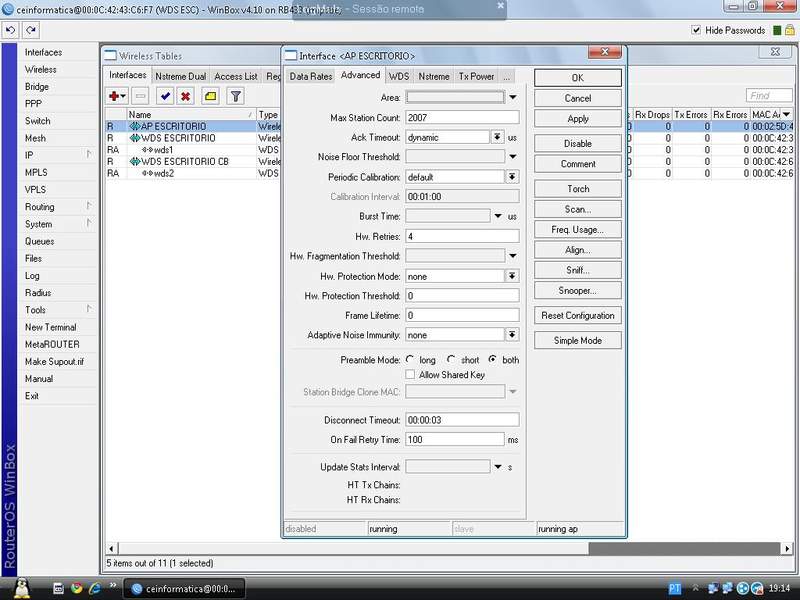Click the Max Station Count field
The image size is (800, 600).
[x=461, y=118]
